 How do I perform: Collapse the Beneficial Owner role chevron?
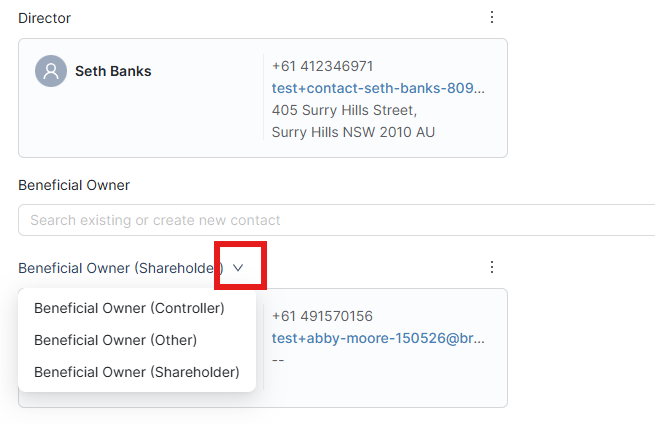pos(238,268)
